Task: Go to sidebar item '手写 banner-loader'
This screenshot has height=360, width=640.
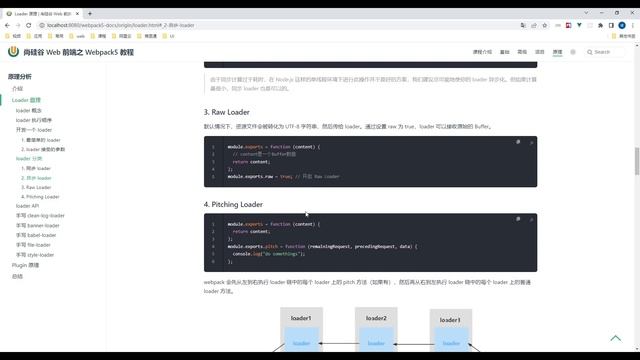Action: click(x=38, y=225)
